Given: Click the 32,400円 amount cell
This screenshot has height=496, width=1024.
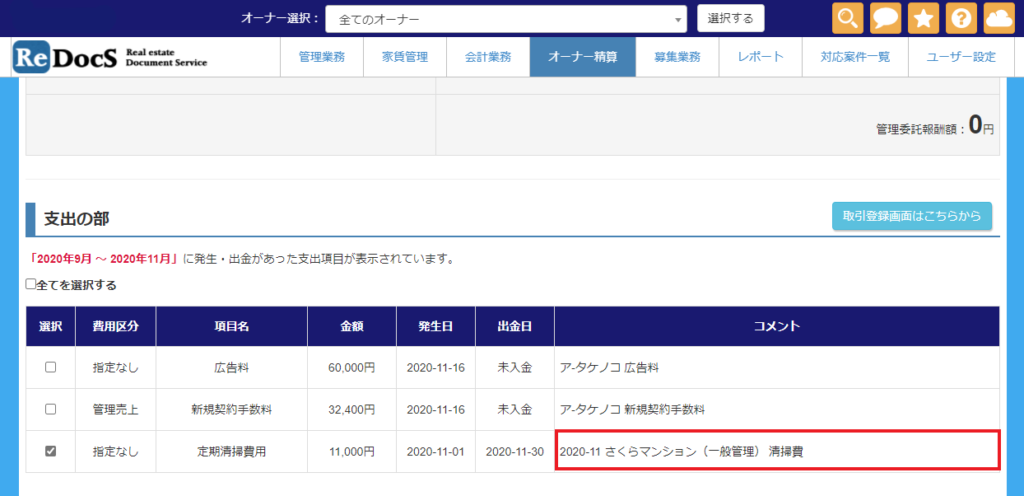Looking at the screenshot, I should pos(352,410).
